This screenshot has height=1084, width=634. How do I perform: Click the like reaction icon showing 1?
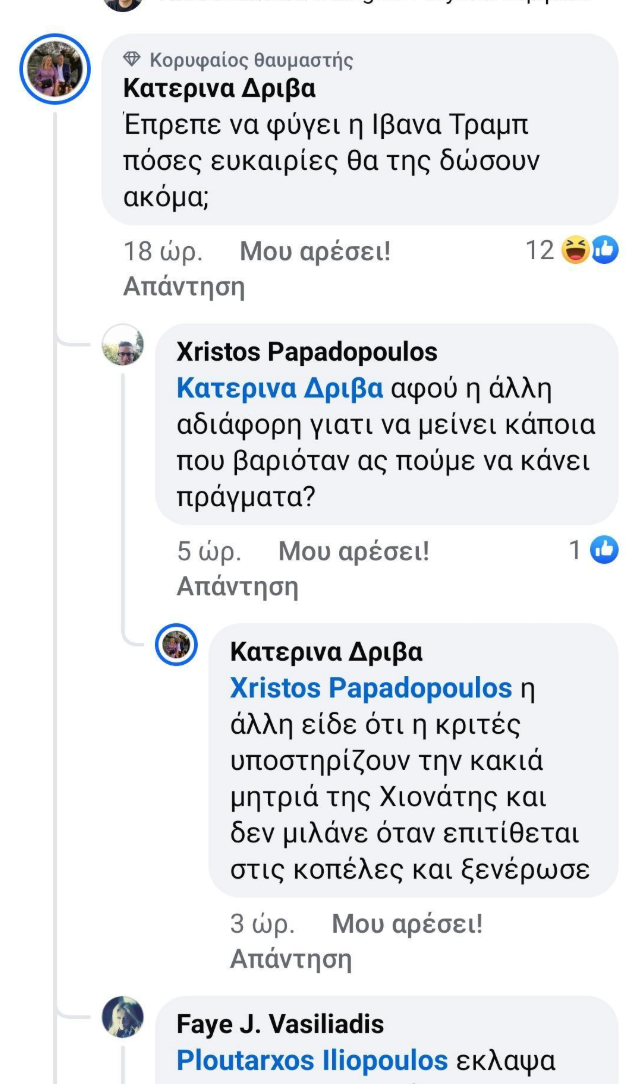604,548
